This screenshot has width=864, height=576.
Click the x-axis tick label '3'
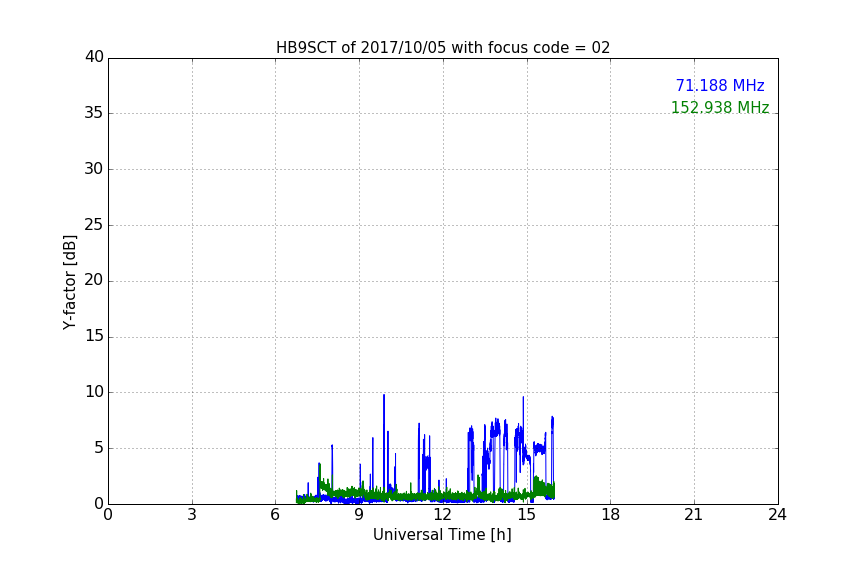tap(192, 515)
